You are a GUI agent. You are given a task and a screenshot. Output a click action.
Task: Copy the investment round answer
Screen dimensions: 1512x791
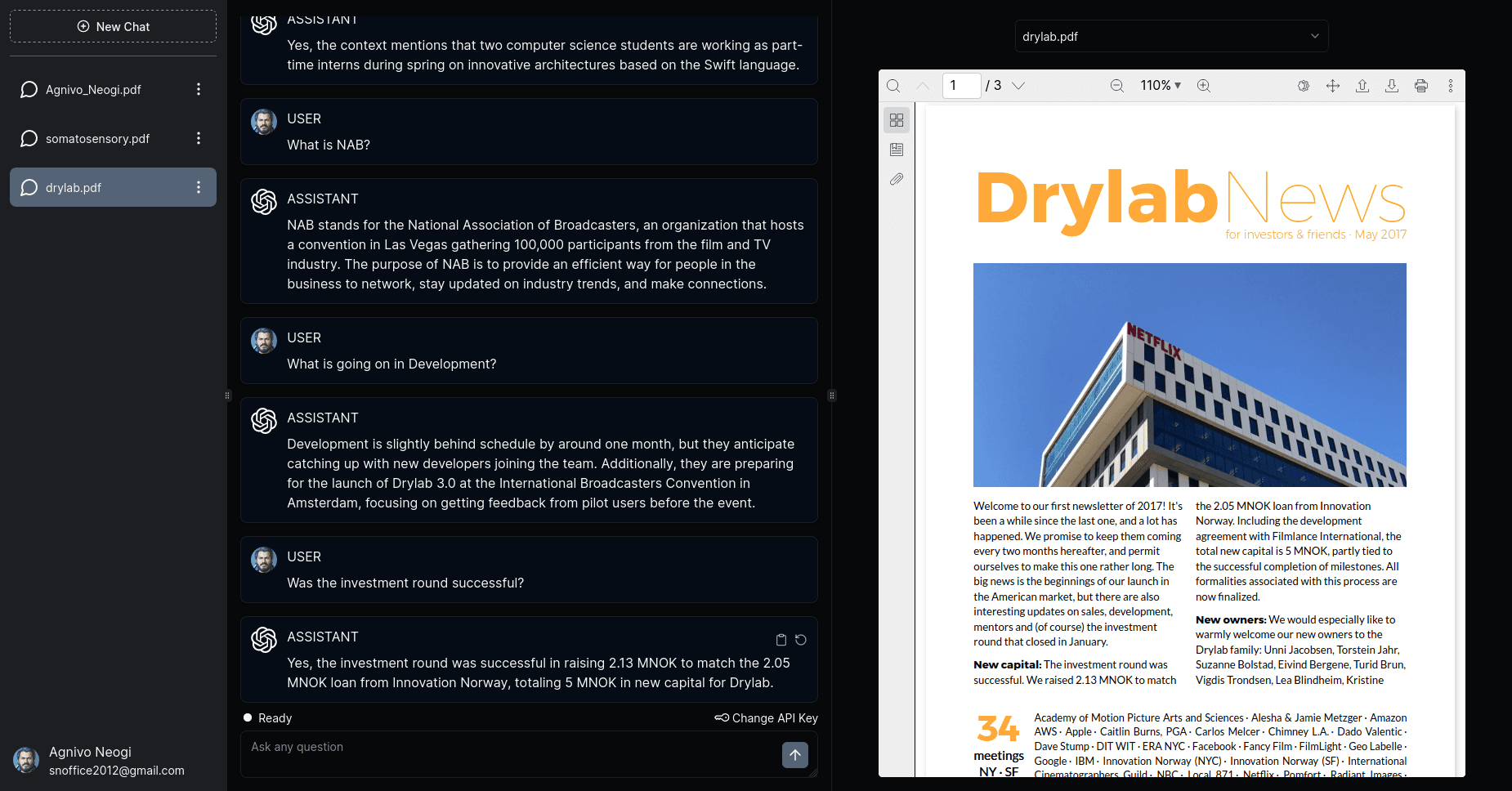781,640
